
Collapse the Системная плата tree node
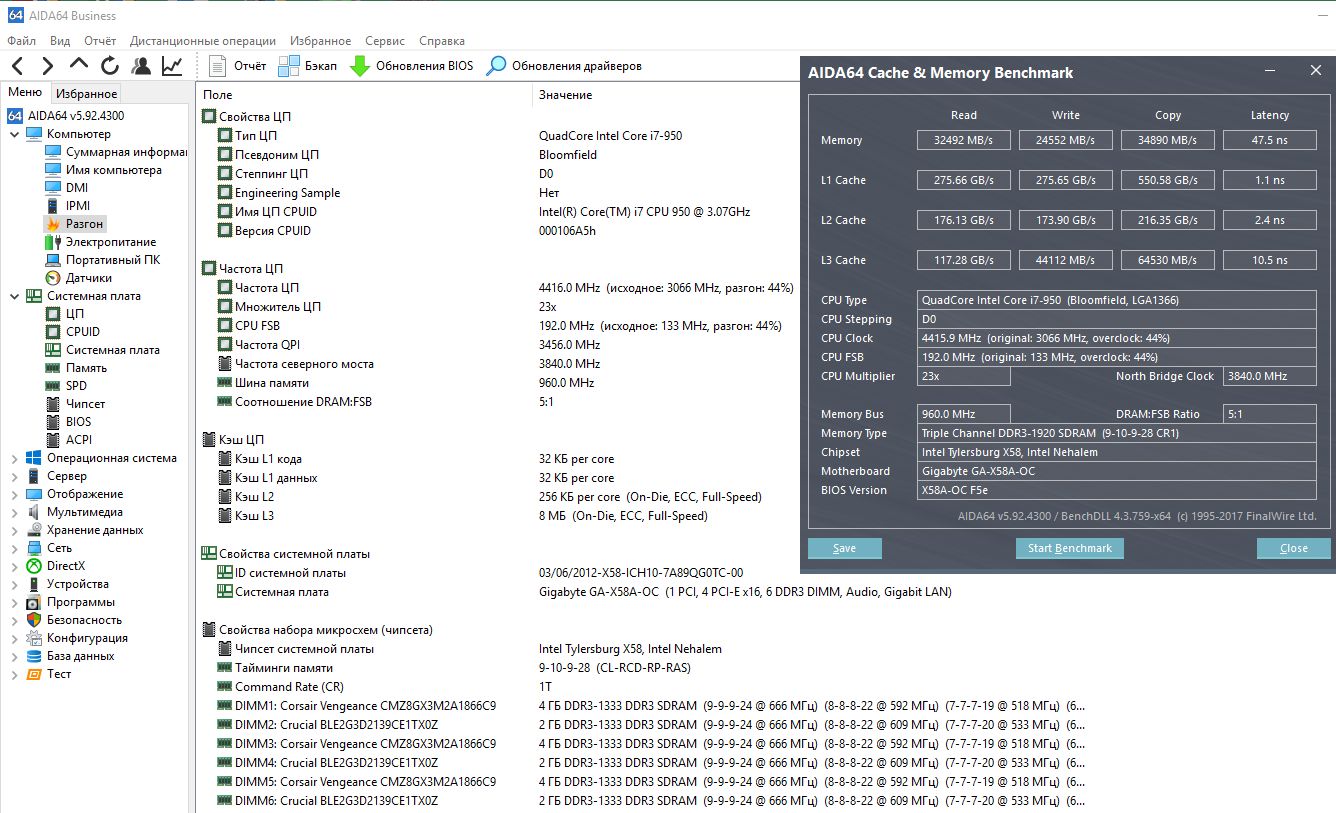pyautogui.click(x=14, y=296)
